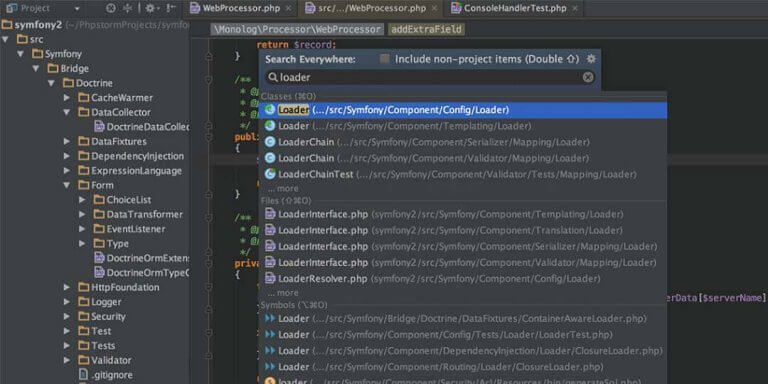Open the DoctrineOrmTypeGuesser file in tree
The image size is (768, 384).
tap(141, 273)
